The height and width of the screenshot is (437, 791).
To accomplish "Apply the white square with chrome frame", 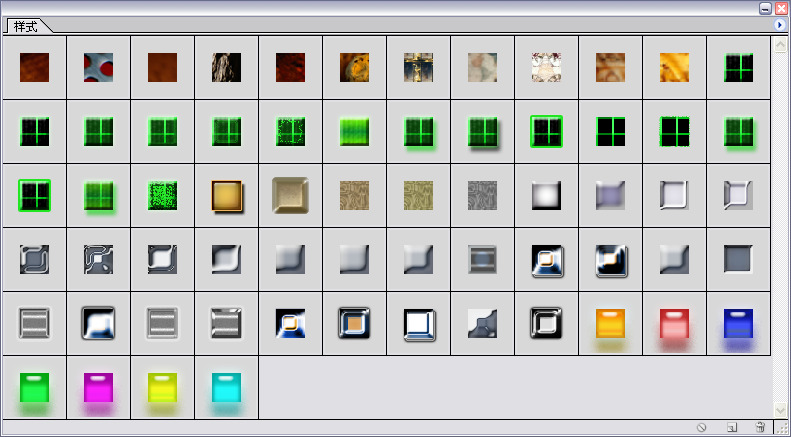I will point(419,324).
